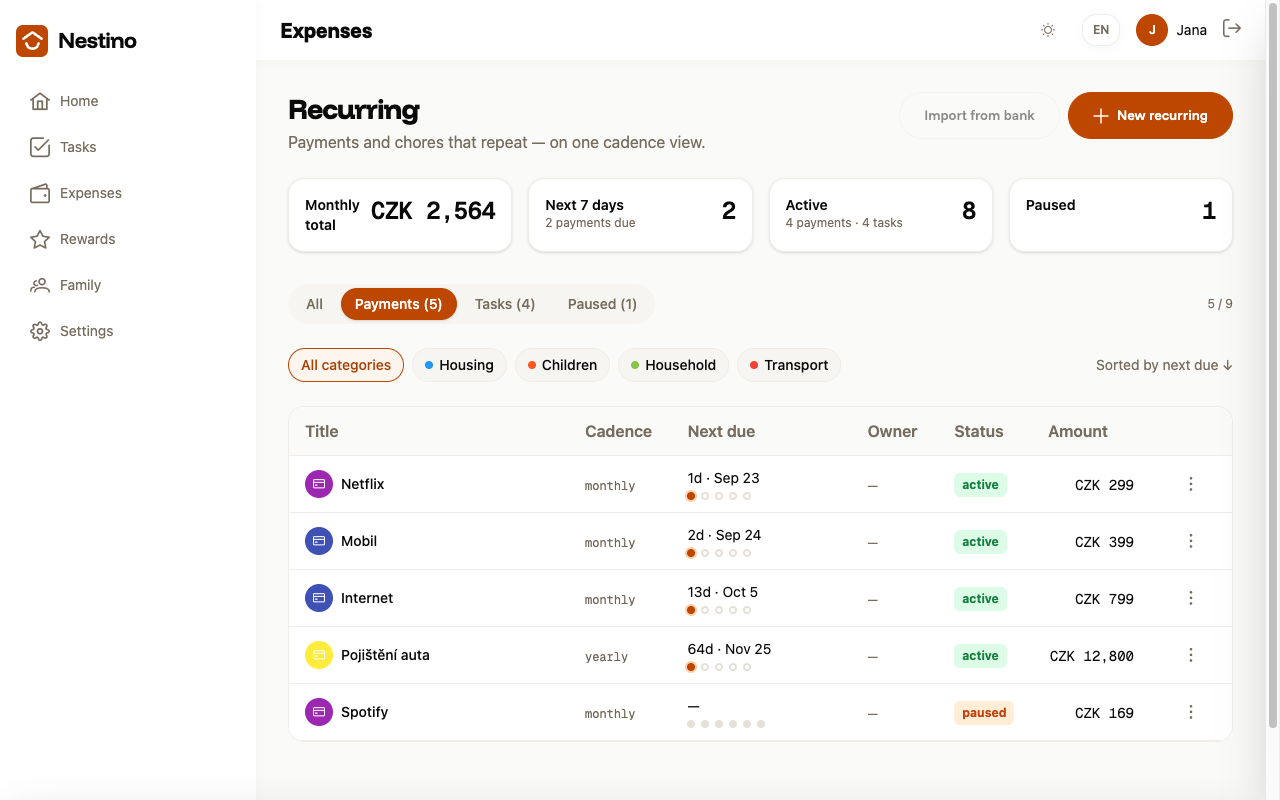Click the Nestino logo icon
This screenshot has height=800, width=1280.
point(32,41)
